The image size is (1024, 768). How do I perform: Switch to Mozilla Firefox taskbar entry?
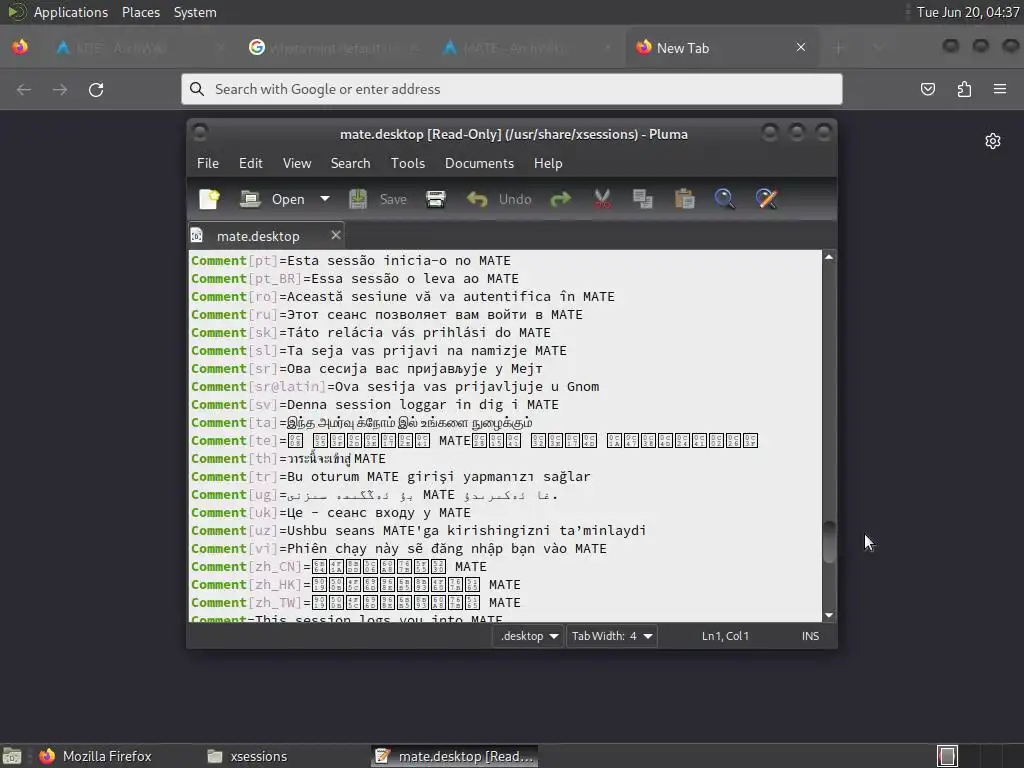pos(97,756)
